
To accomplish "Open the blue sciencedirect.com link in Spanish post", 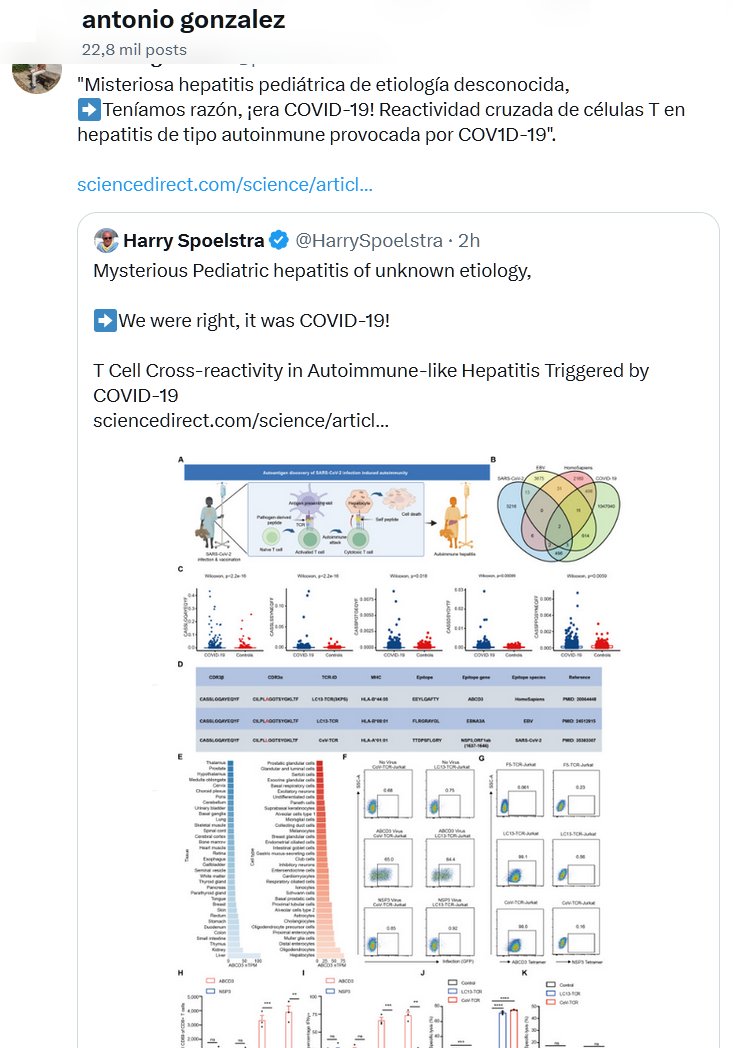I will (225, 185).
